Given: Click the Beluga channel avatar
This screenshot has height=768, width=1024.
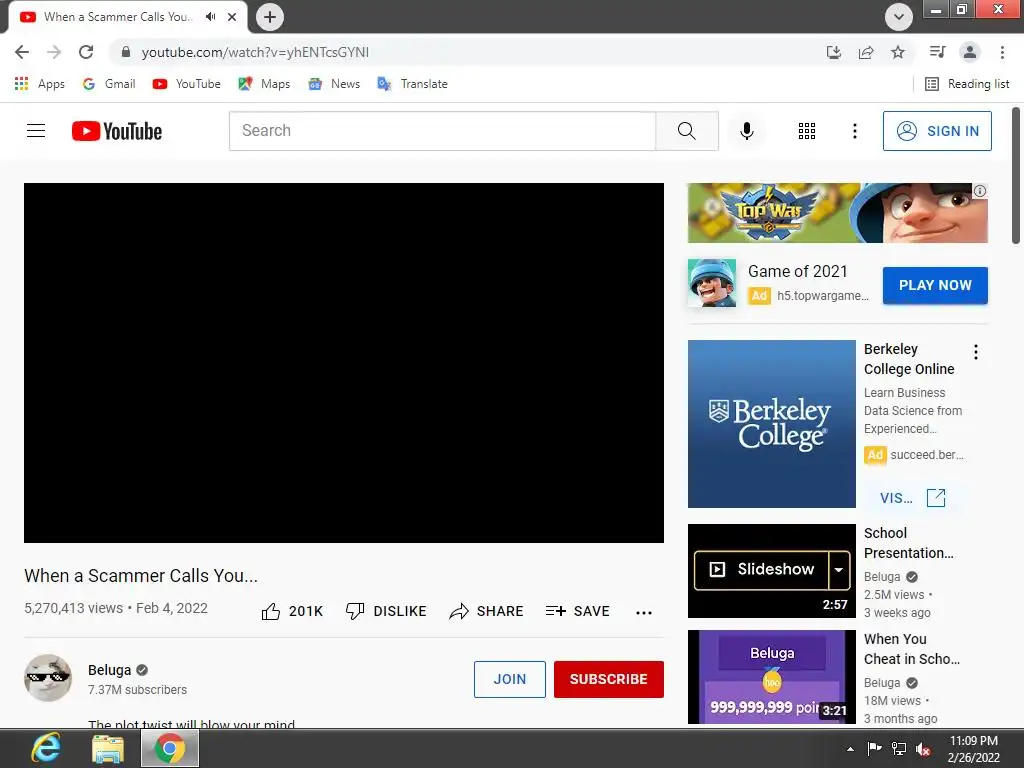Looking at the screenshot, I should [x=48, y=677].
